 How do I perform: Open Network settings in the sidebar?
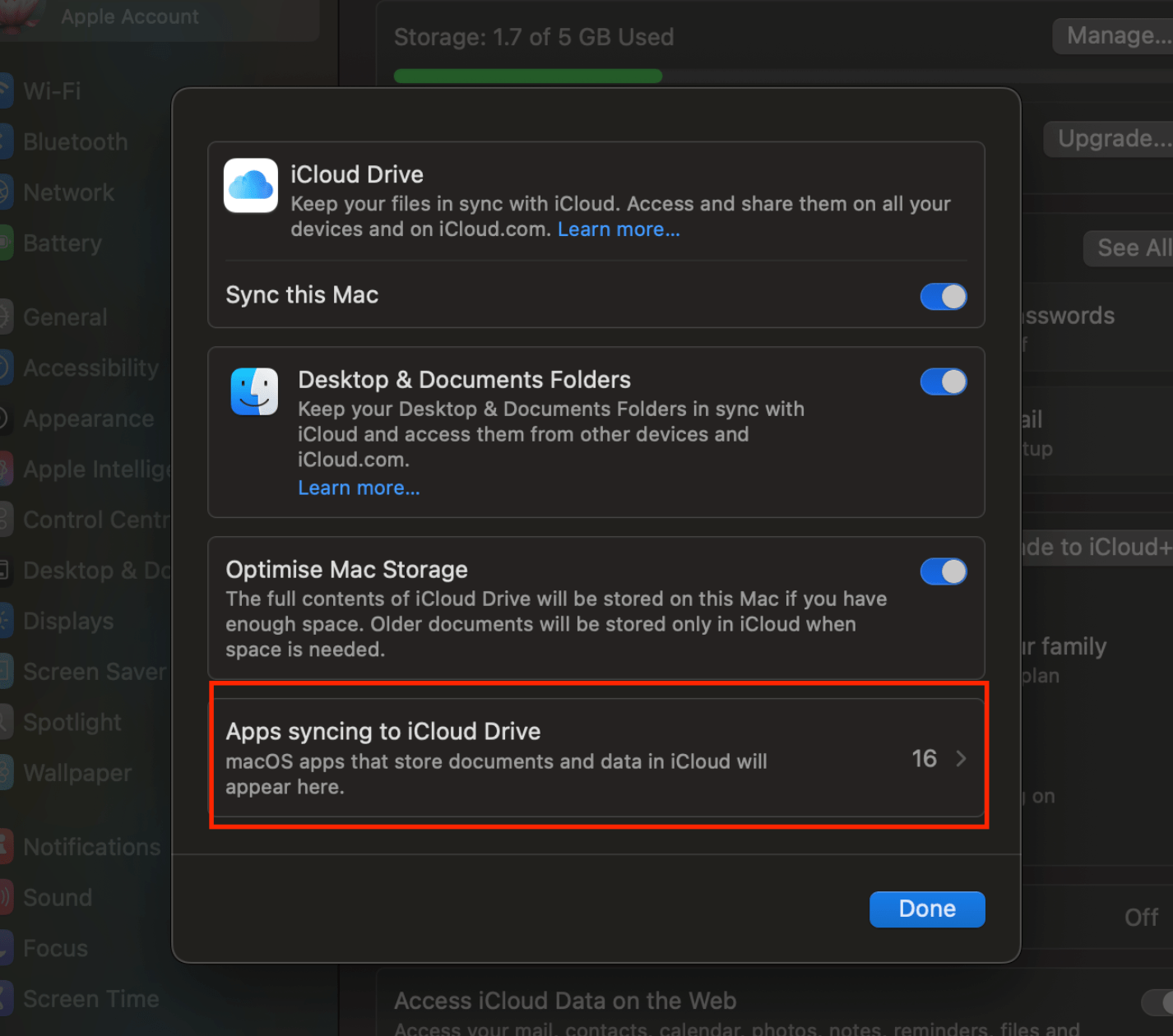(x=69, y=192)
